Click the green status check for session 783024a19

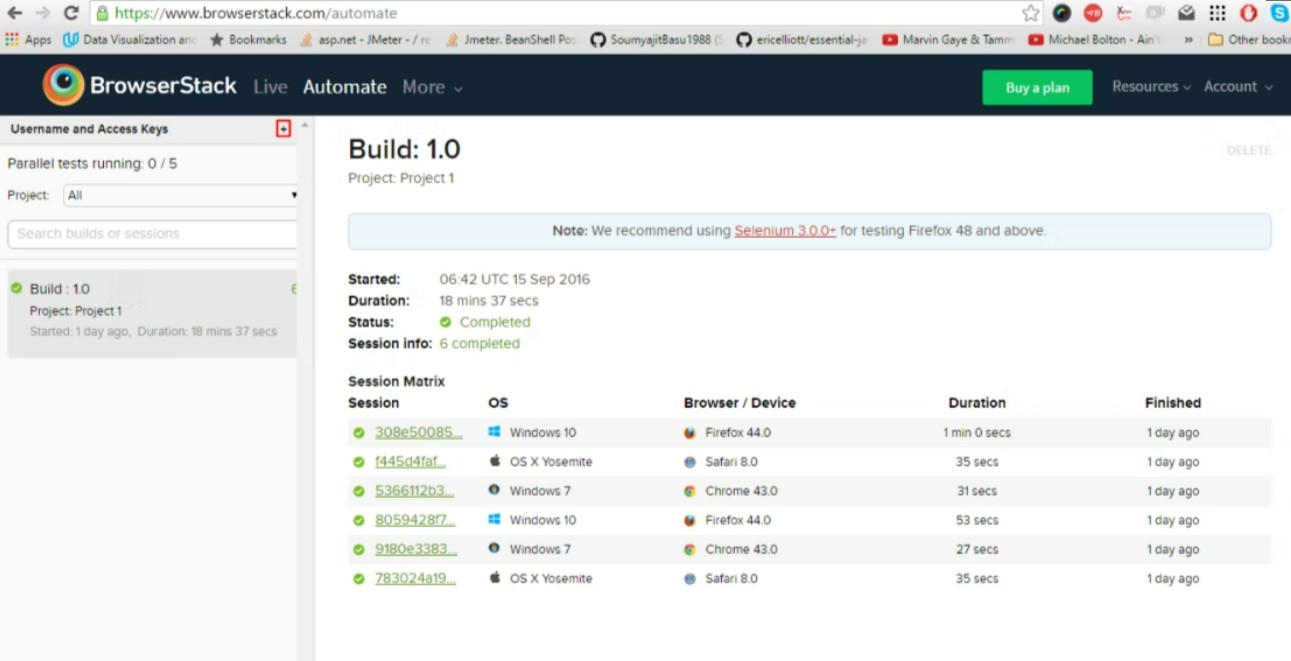pyautogui.click(x=359, y=578)
